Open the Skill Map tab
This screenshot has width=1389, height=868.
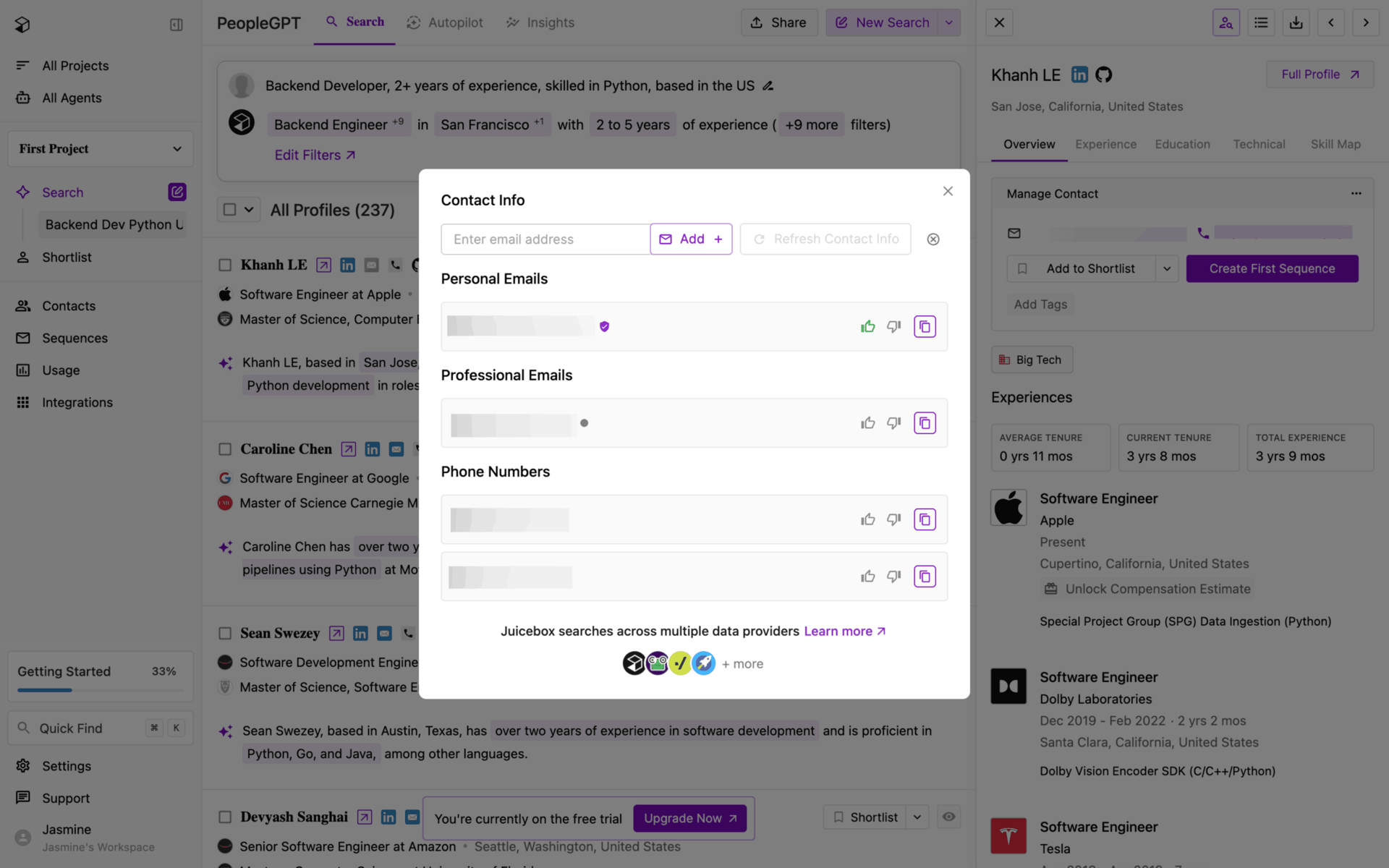pos(1335,144)
